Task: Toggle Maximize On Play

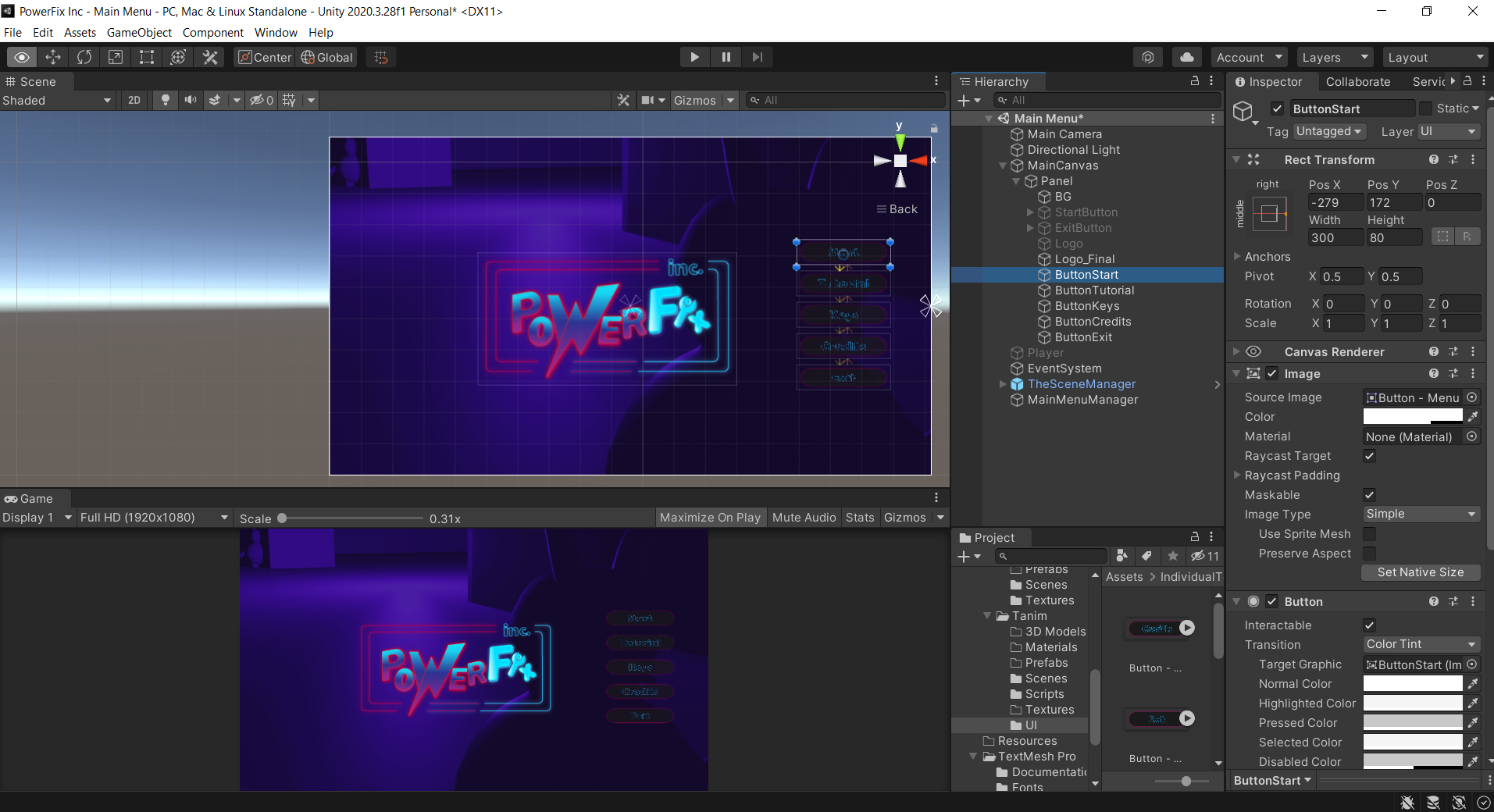Action: pos(710,518)
